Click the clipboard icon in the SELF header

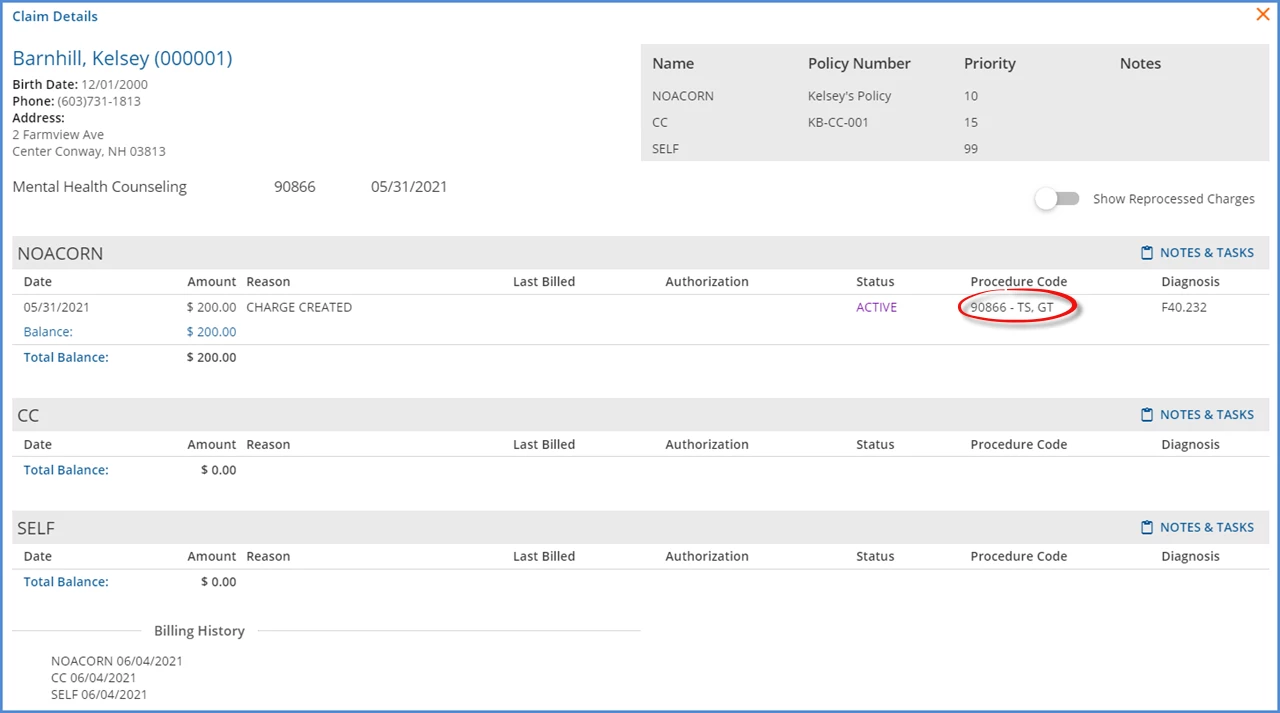[1147, 527]
